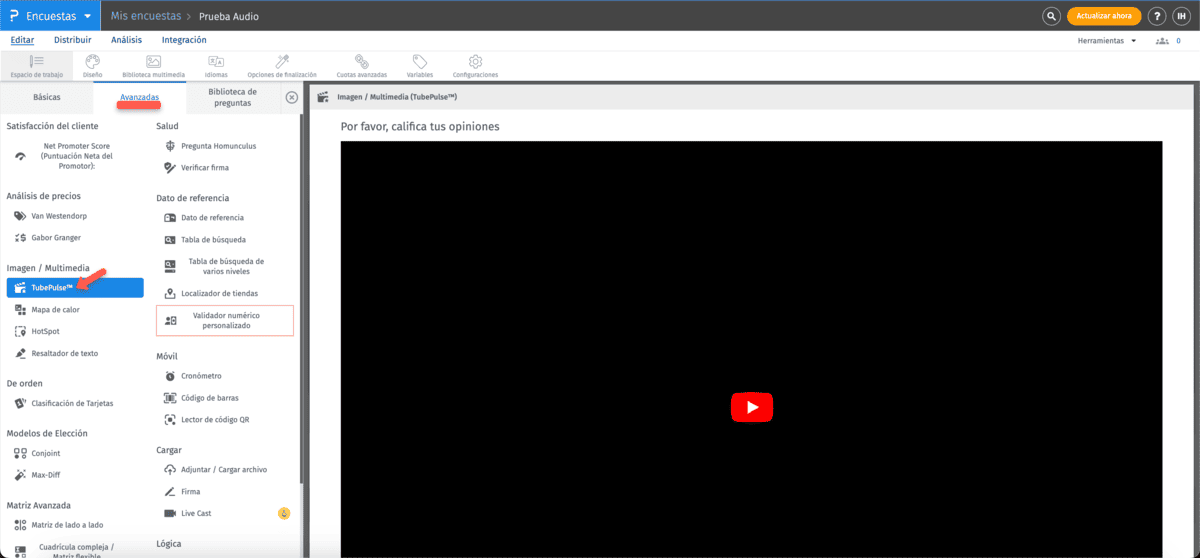Switch to the Editar tab
Viewport: 1200px width, 558px height.
coord(22,40)
